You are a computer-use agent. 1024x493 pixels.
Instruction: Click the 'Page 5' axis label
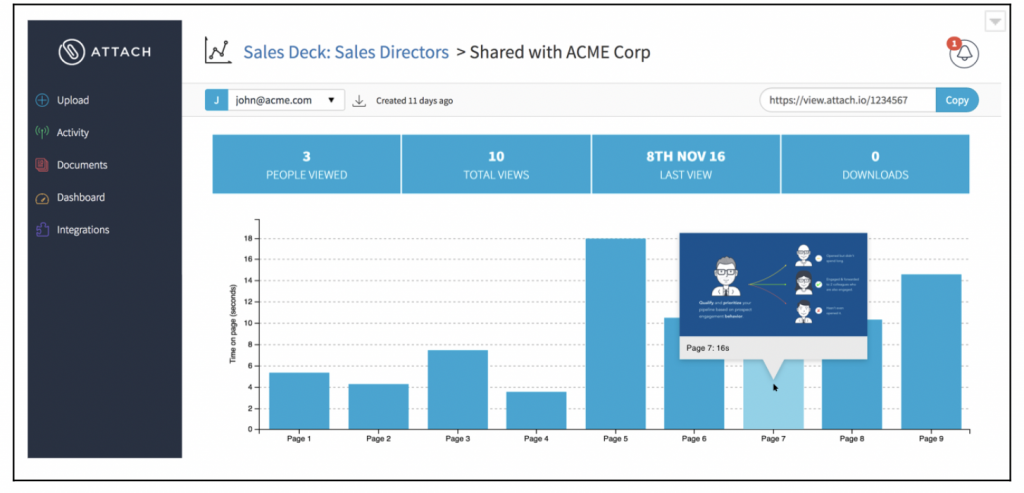coord(615,439)
